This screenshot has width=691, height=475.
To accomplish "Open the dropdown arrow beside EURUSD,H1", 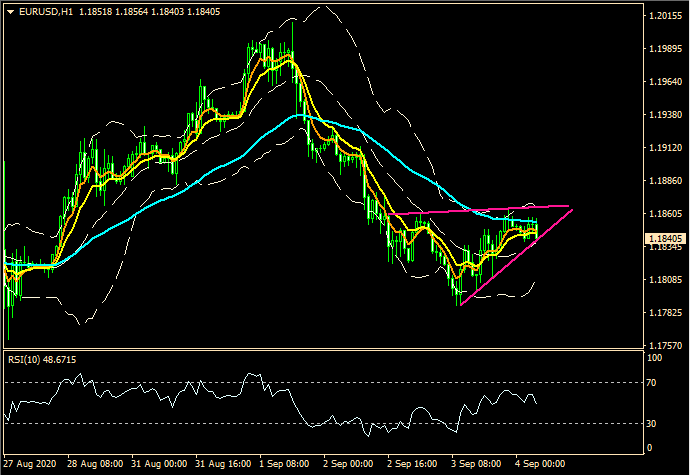I will [x=10, y=12].
